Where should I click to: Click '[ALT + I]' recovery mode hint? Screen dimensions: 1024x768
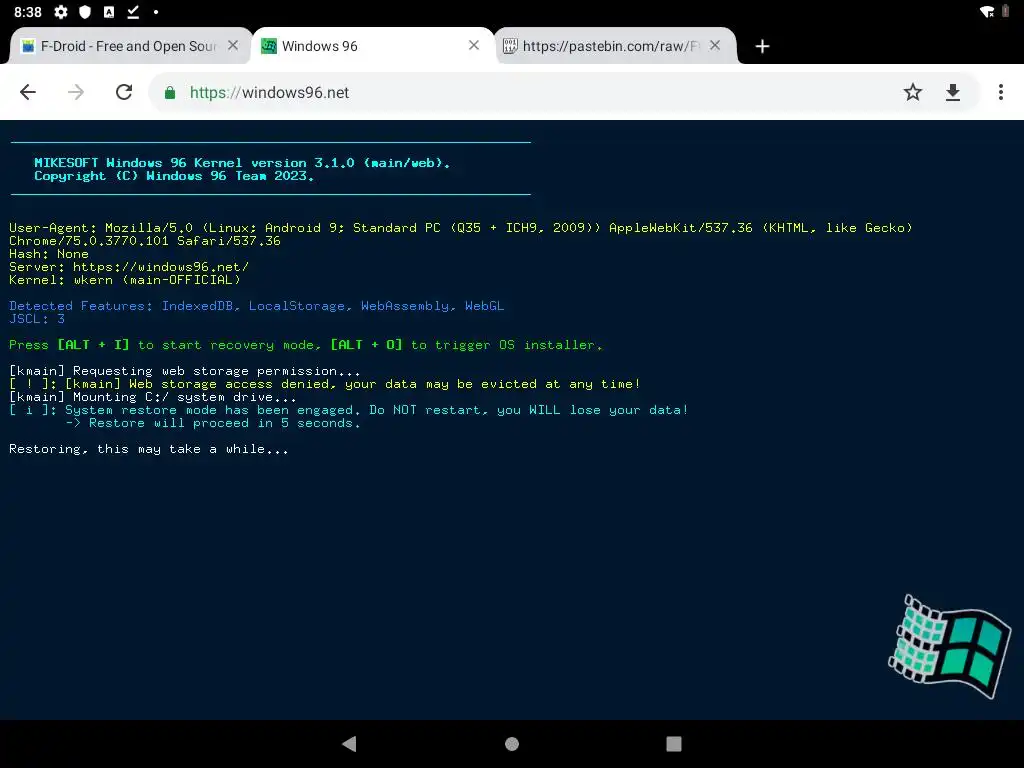point(93,345)
